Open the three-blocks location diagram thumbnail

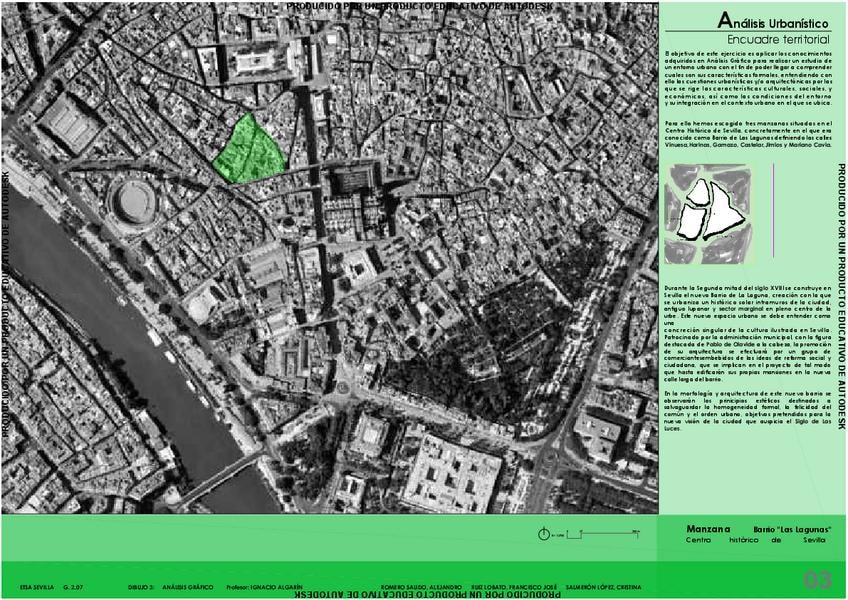[708, 214]
